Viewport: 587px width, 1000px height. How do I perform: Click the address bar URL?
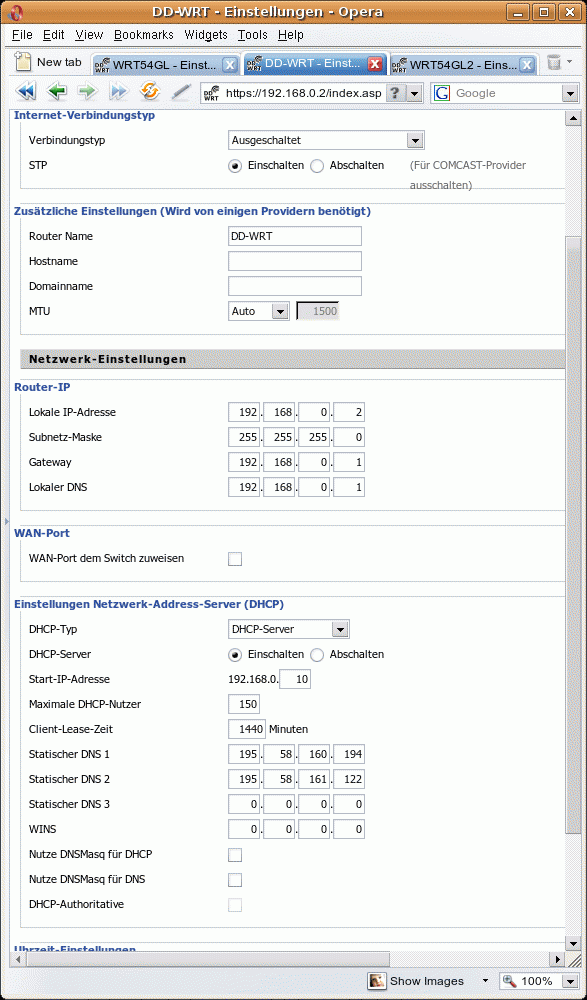coord(304,94)
